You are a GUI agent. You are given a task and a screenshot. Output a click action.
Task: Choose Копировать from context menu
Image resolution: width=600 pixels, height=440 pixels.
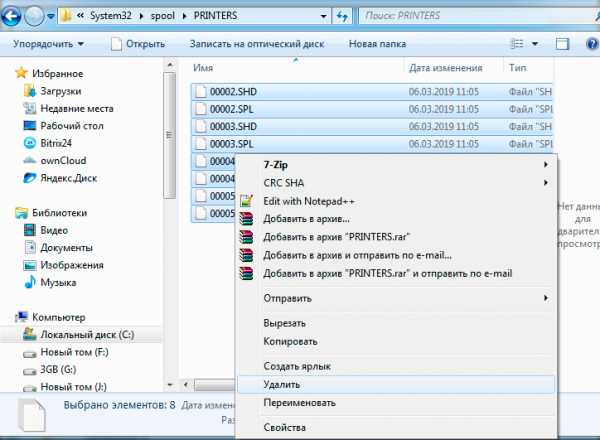coord(396,341)
